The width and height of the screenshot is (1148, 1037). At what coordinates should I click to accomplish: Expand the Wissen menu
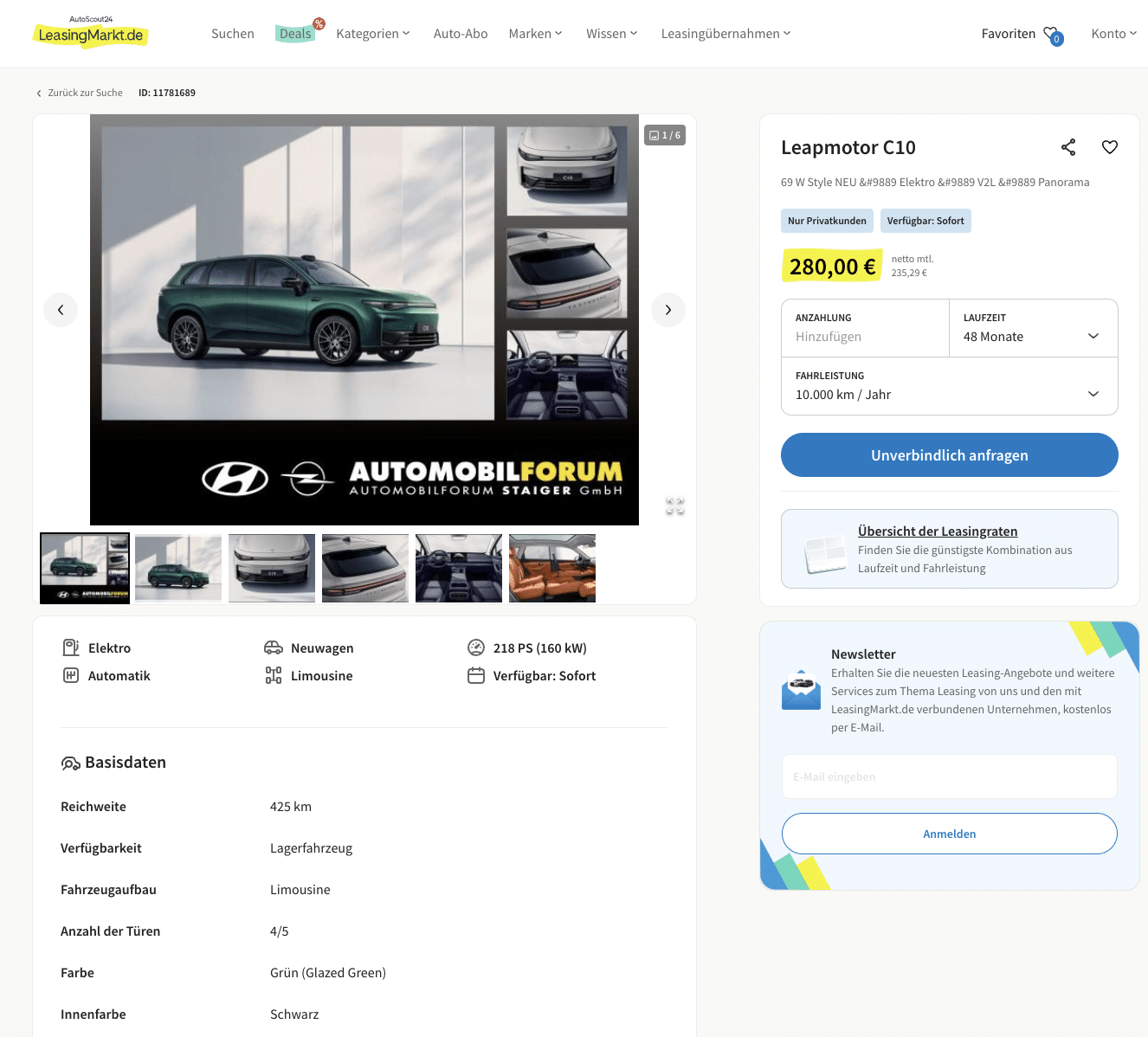point(612,34)
